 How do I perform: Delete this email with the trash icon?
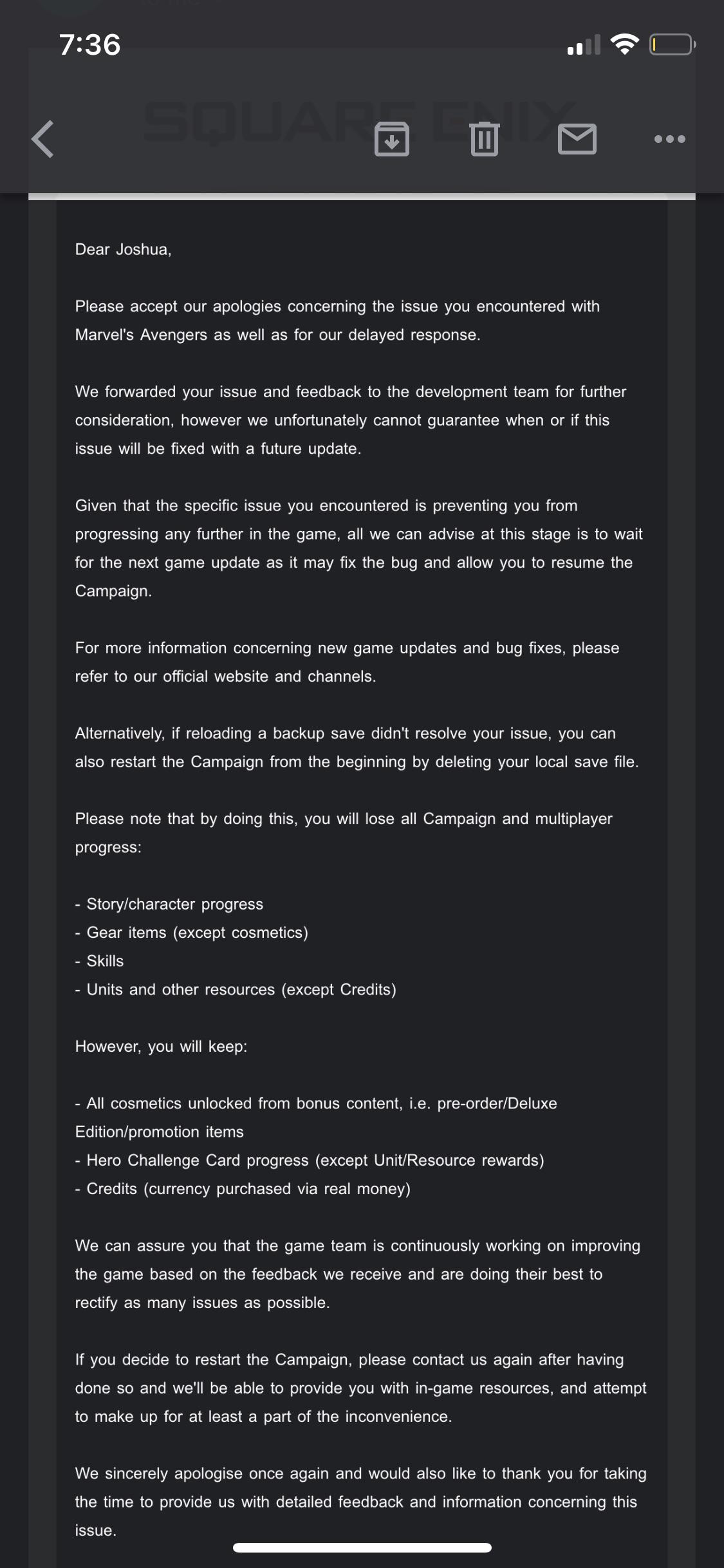pyautogui.click(x=485, y=139)
